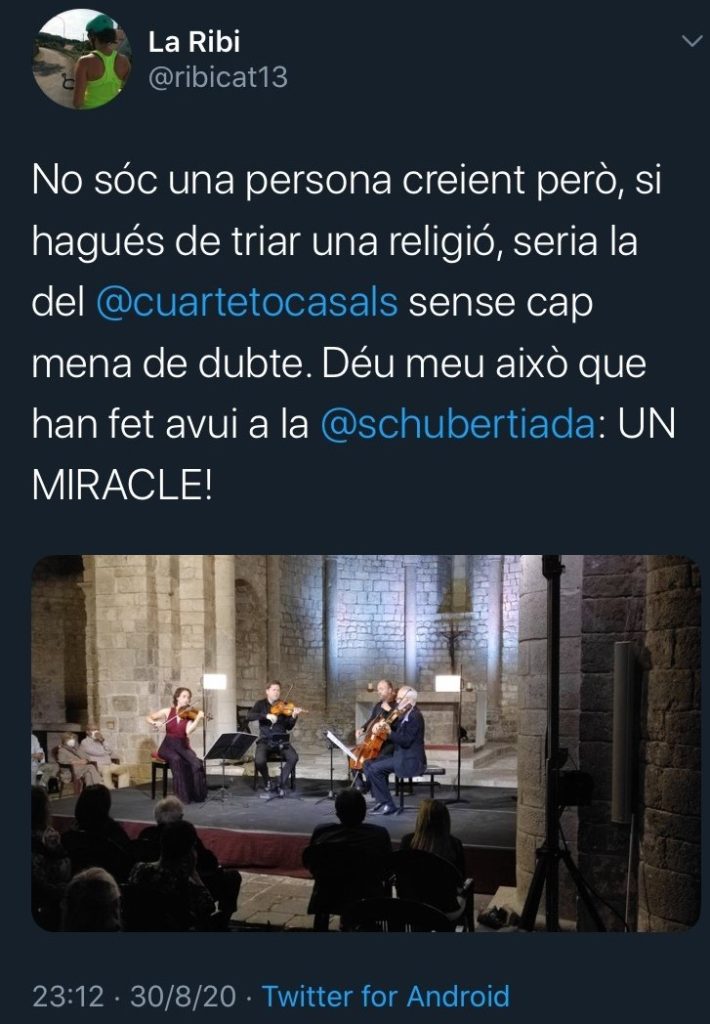Click the violinist in red dress in photo
This screenshot has width=710, height=1024.
176,744
